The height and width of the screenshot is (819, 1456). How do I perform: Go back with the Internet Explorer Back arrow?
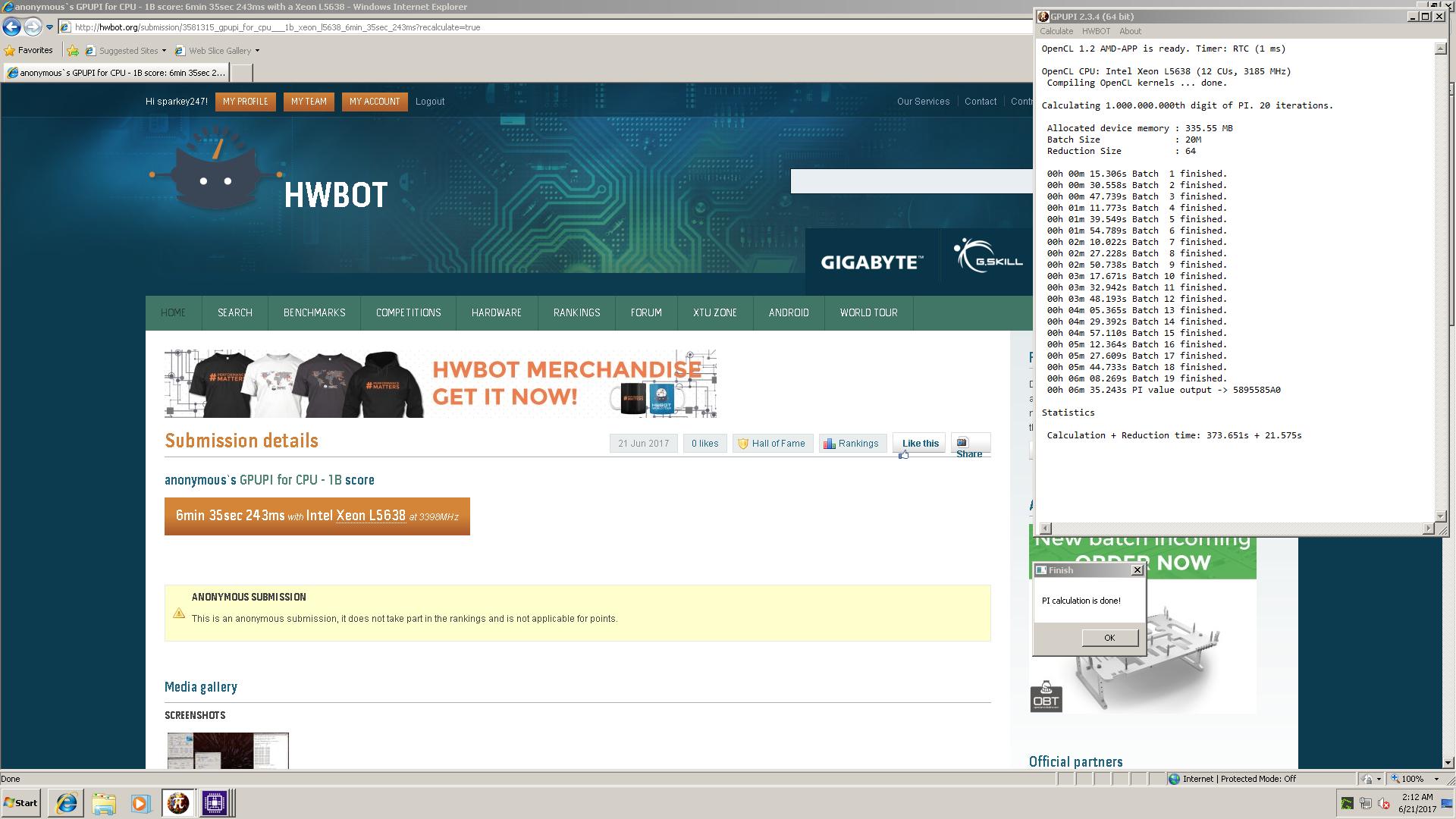coord(11,27)
